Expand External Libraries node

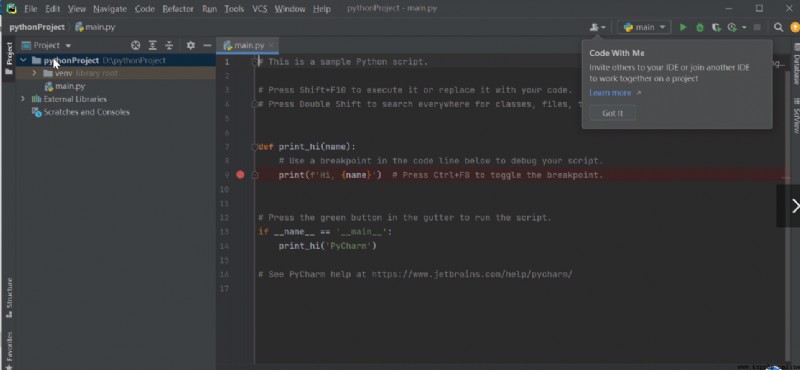coord(22,99)
